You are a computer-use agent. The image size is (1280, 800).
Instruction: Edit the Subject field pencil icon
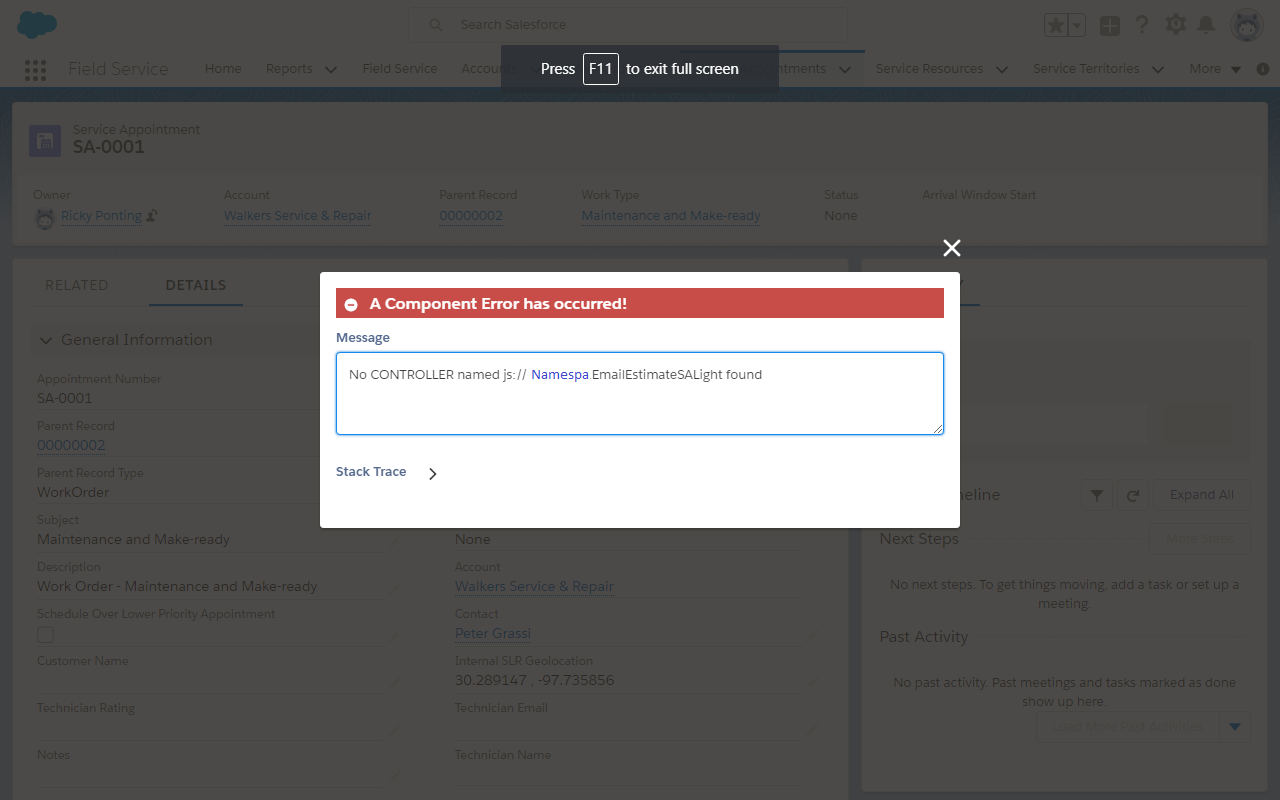394,541
